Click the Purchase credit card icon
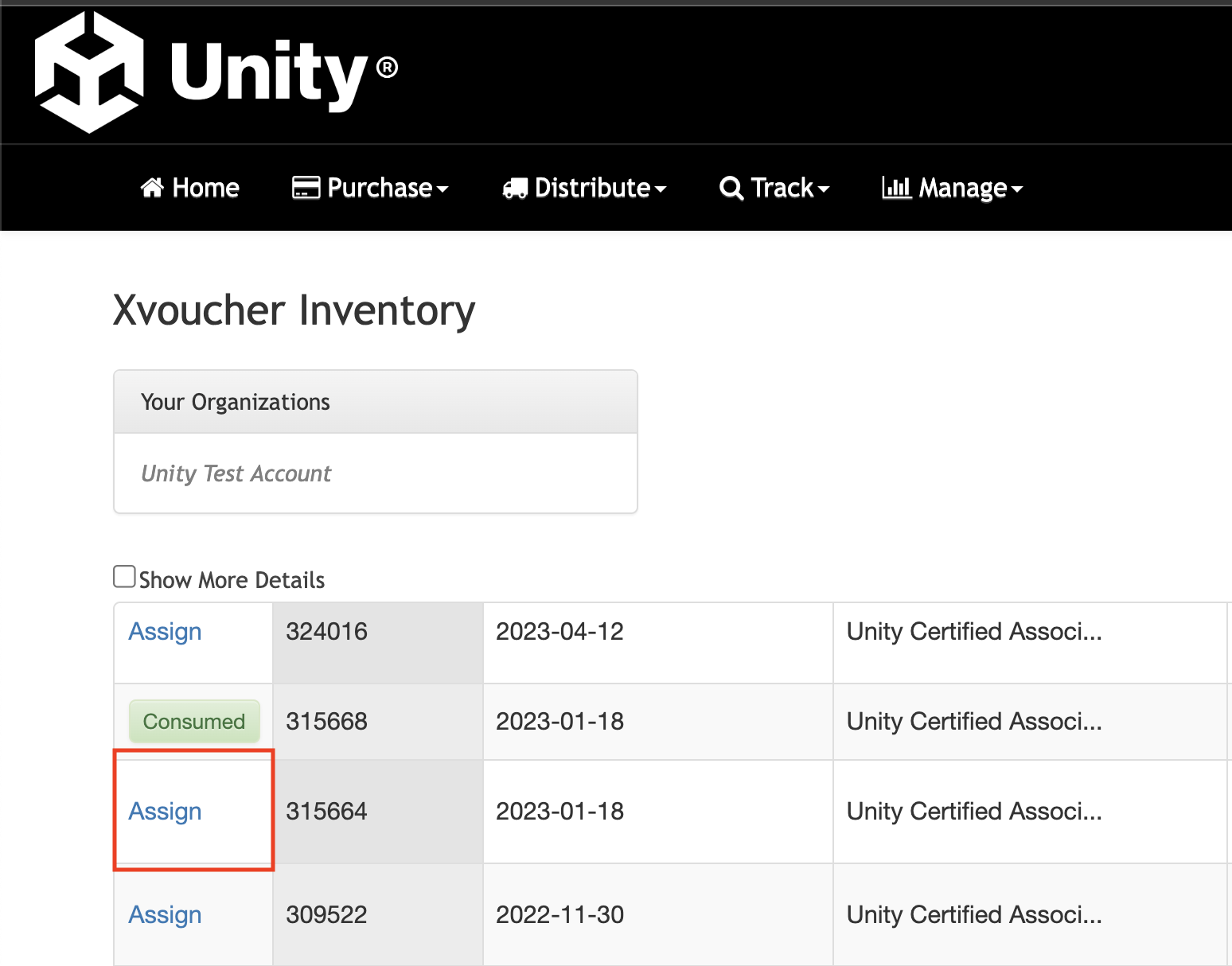The image size is (1232, 966). point(306,188)
